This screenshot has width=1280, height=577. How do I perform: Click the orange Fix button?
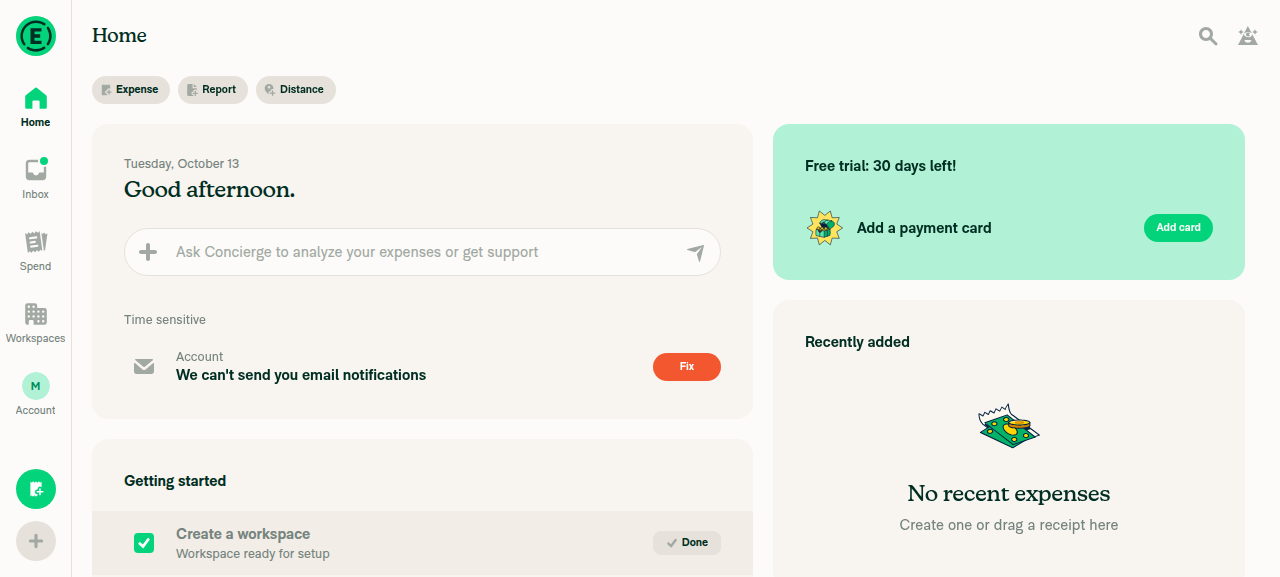(687, 367)
